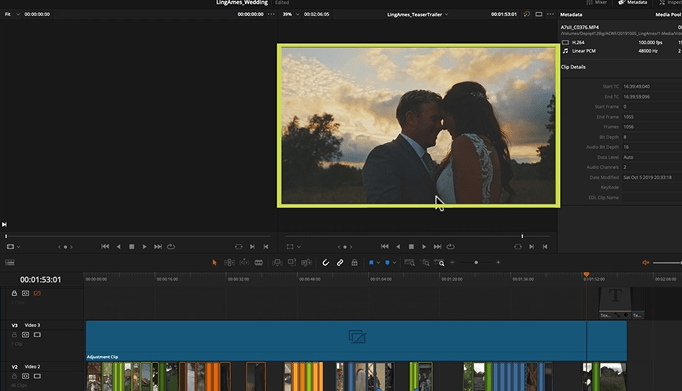This screenshot has width=682, height=391.
Task: Select the Text title clip on timeline
Action: pyautogui.click(x=615, y=303)
